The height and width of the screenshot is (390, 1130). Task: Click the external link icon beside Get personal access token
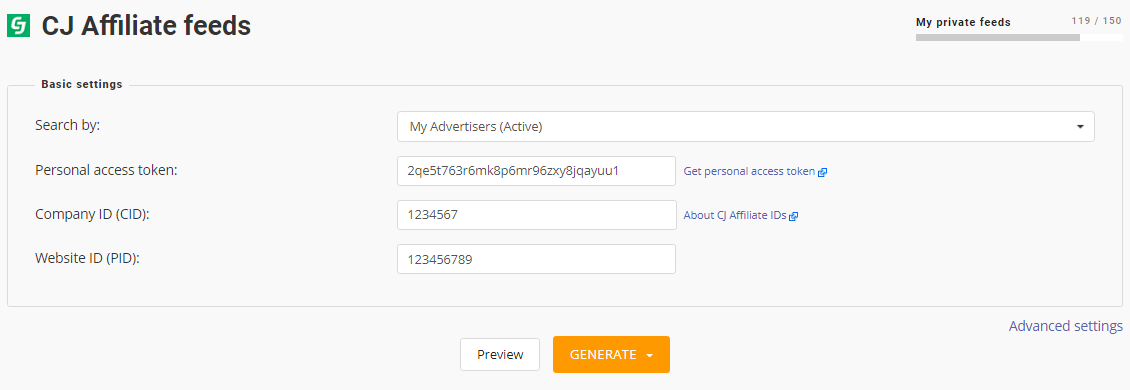pos(822,172)
